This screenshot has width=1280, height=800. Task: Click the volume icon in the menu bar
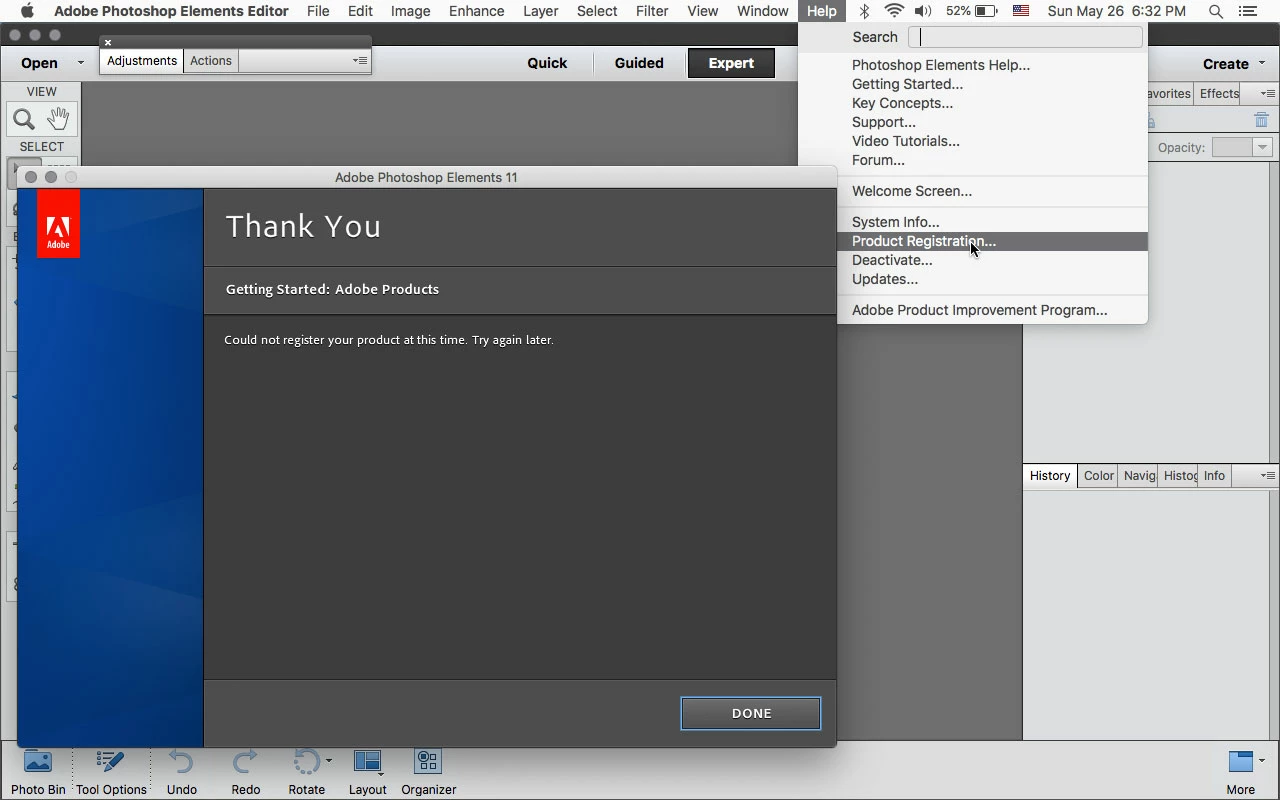click(x=923, y=11)
